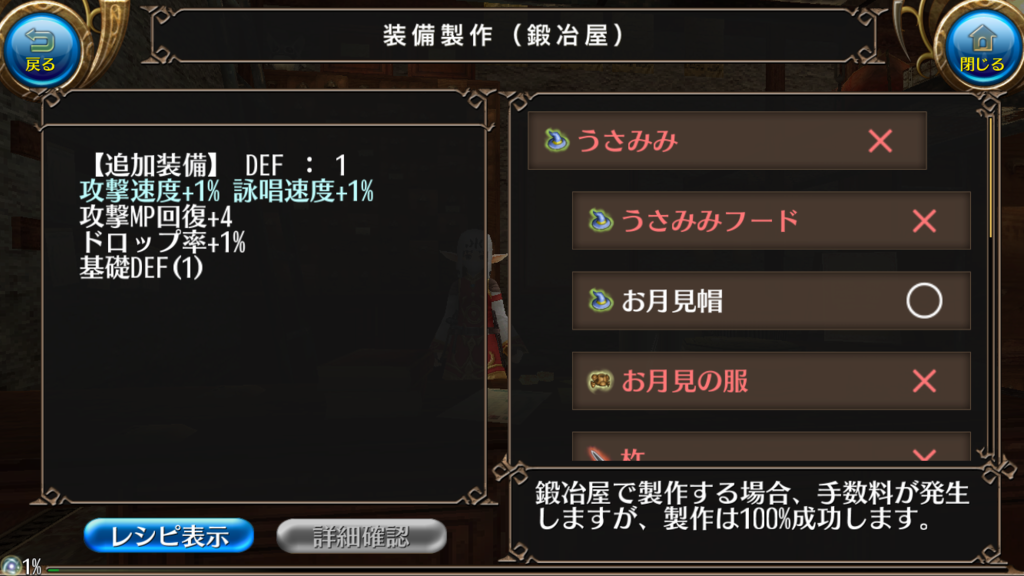Select the お月見の服 recipe entry
Screen dimensions: 1024x576
(x=771, y=381)
